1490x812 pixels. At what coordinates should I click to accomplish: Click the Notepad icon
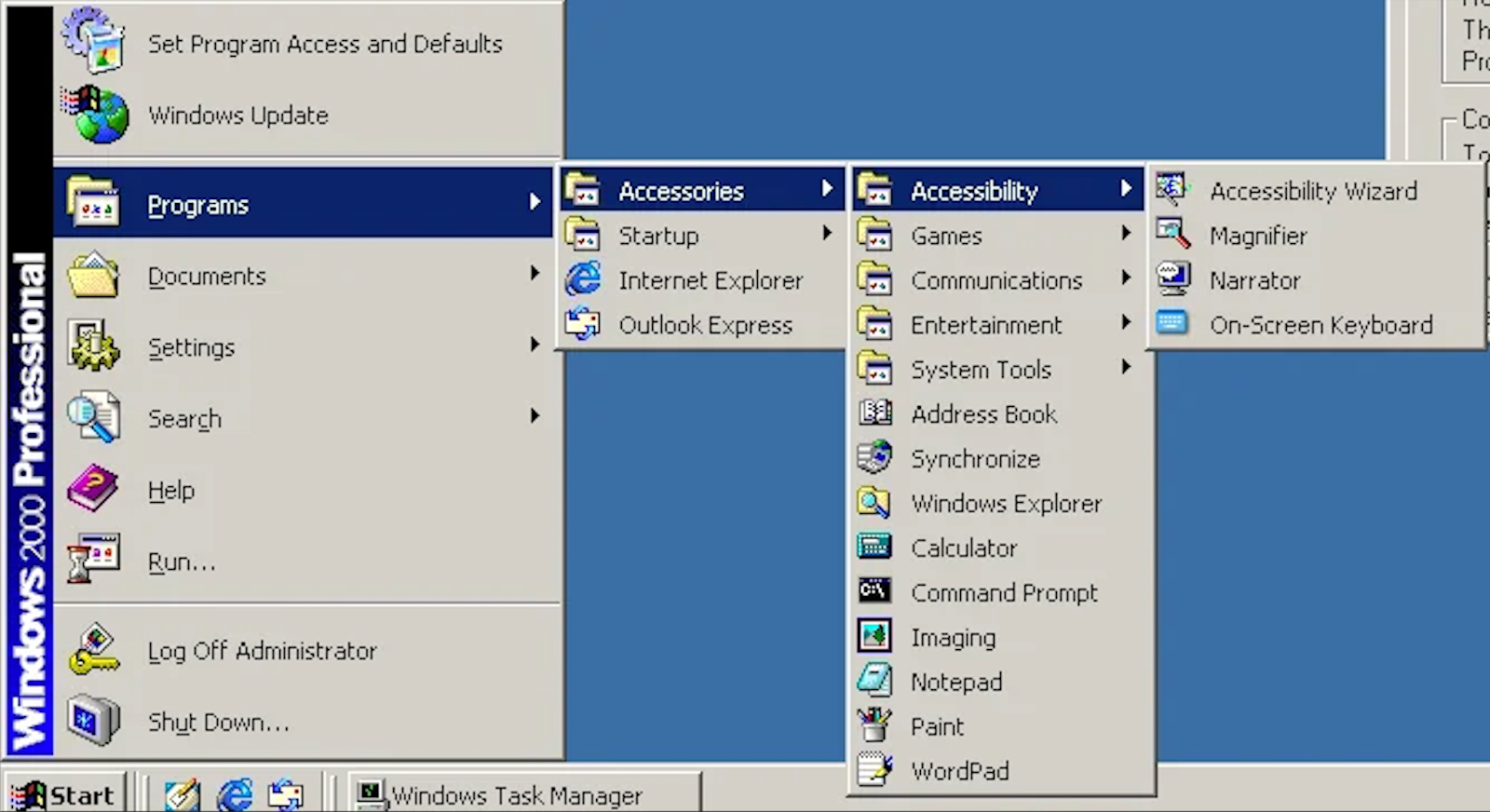point(874,681)
